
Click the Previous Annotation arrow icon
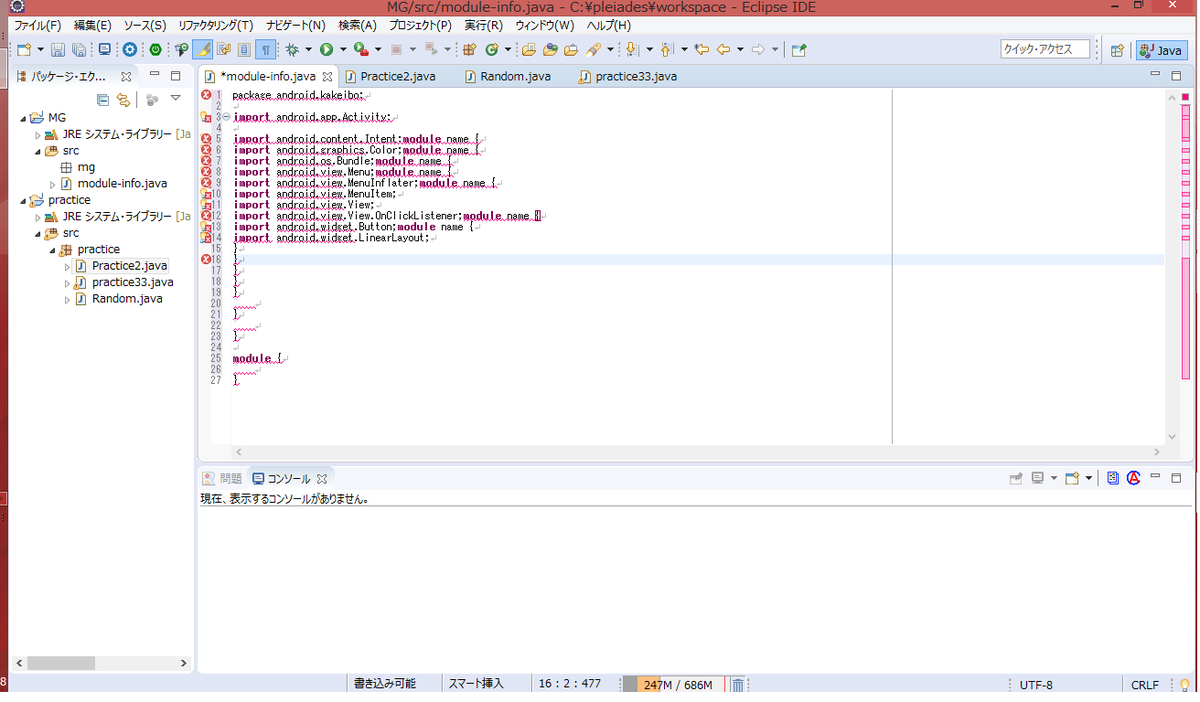[666, 49]
